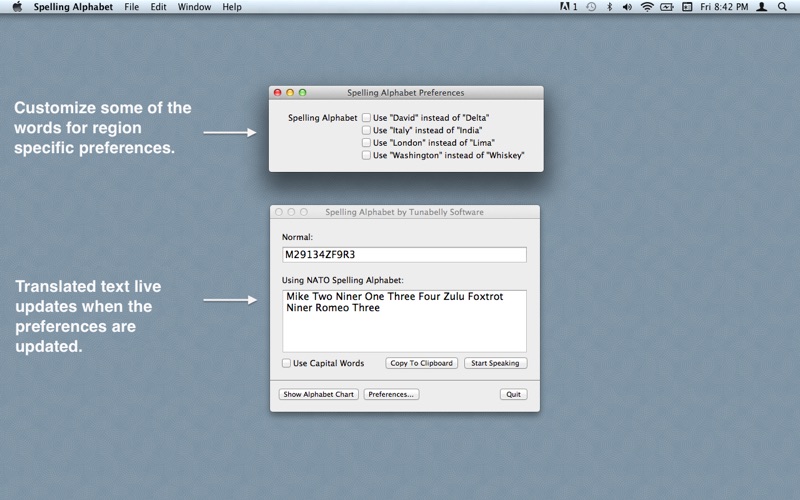Open the user account menu icon
Screen dimensions: 800x500
pos(762,7)
